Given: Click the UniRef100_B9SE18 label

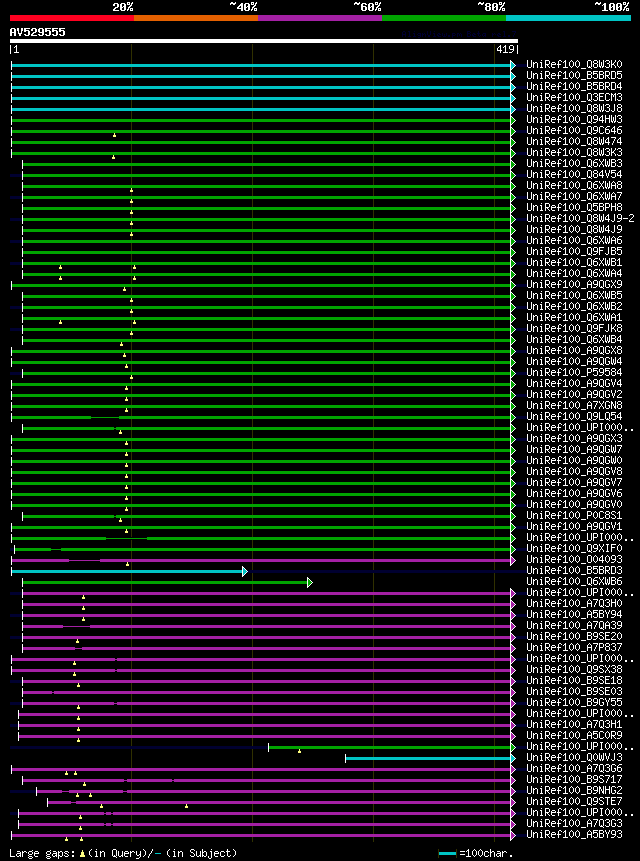Looking at the screenshot, I should [x=574, y=680].
